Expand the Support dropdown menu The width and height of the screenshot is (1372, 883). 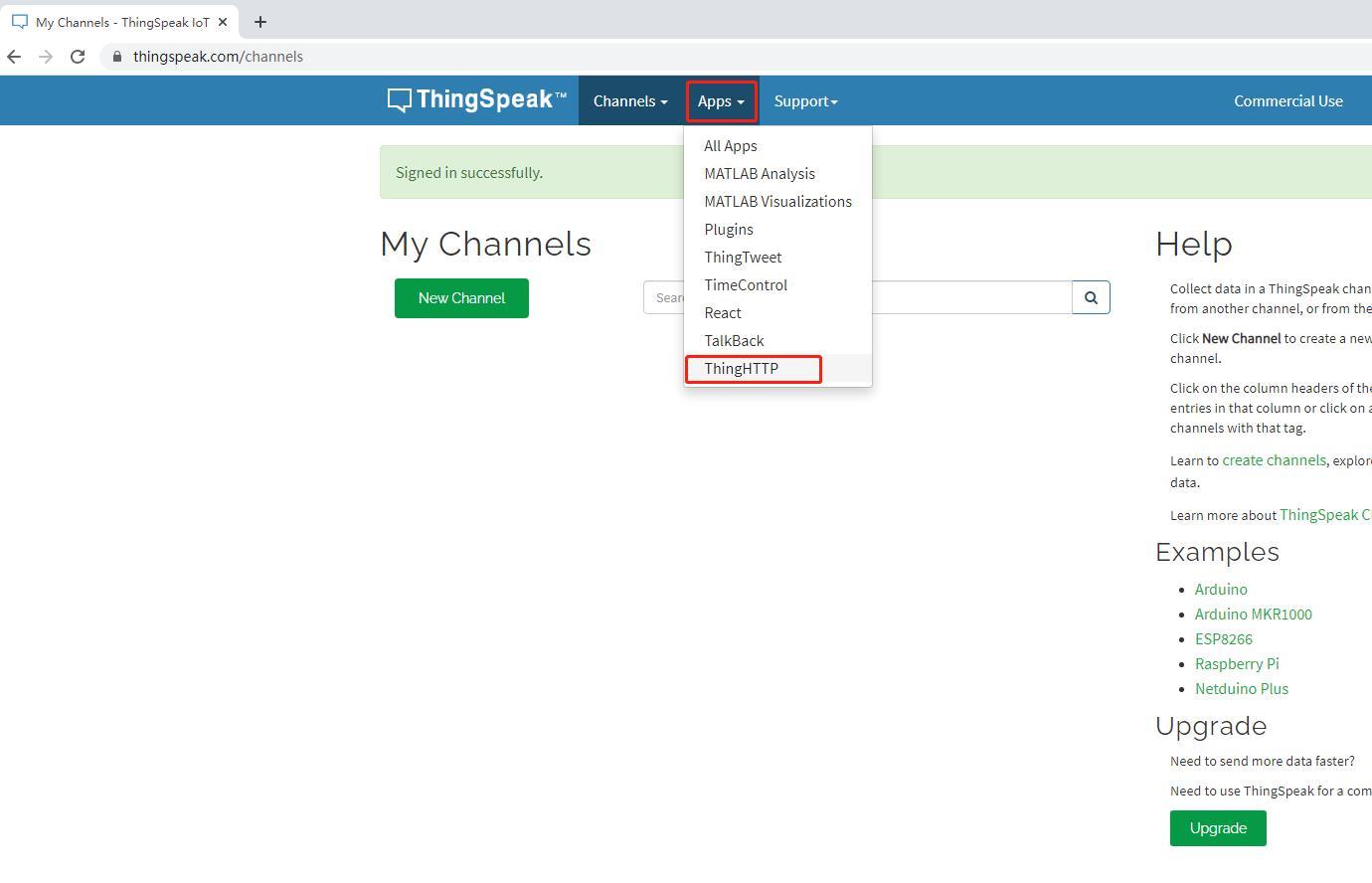(x=805, y=100)
